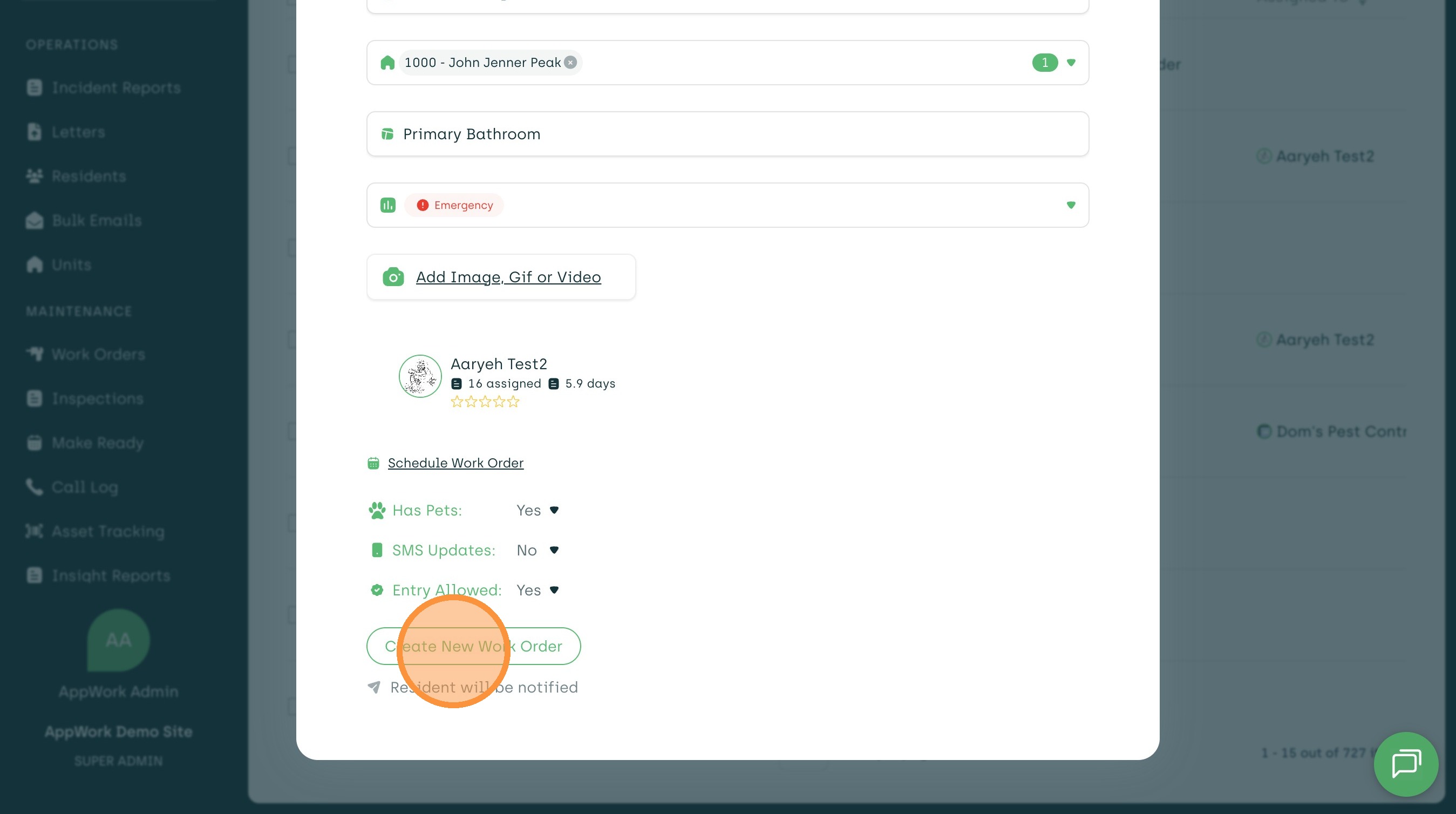This screenshot has height=814, width=1456.
Task: Open the chat support widget icon
Action: coord(1406,764)
